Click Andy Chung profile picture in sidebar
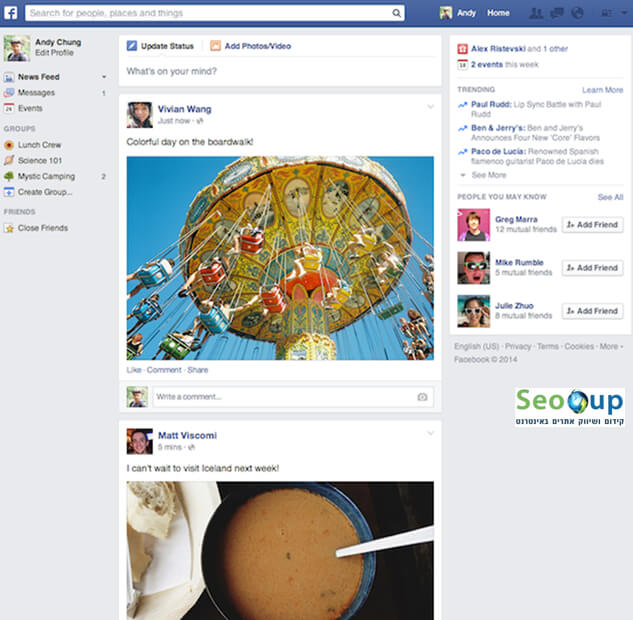 [x=17, y=48]
